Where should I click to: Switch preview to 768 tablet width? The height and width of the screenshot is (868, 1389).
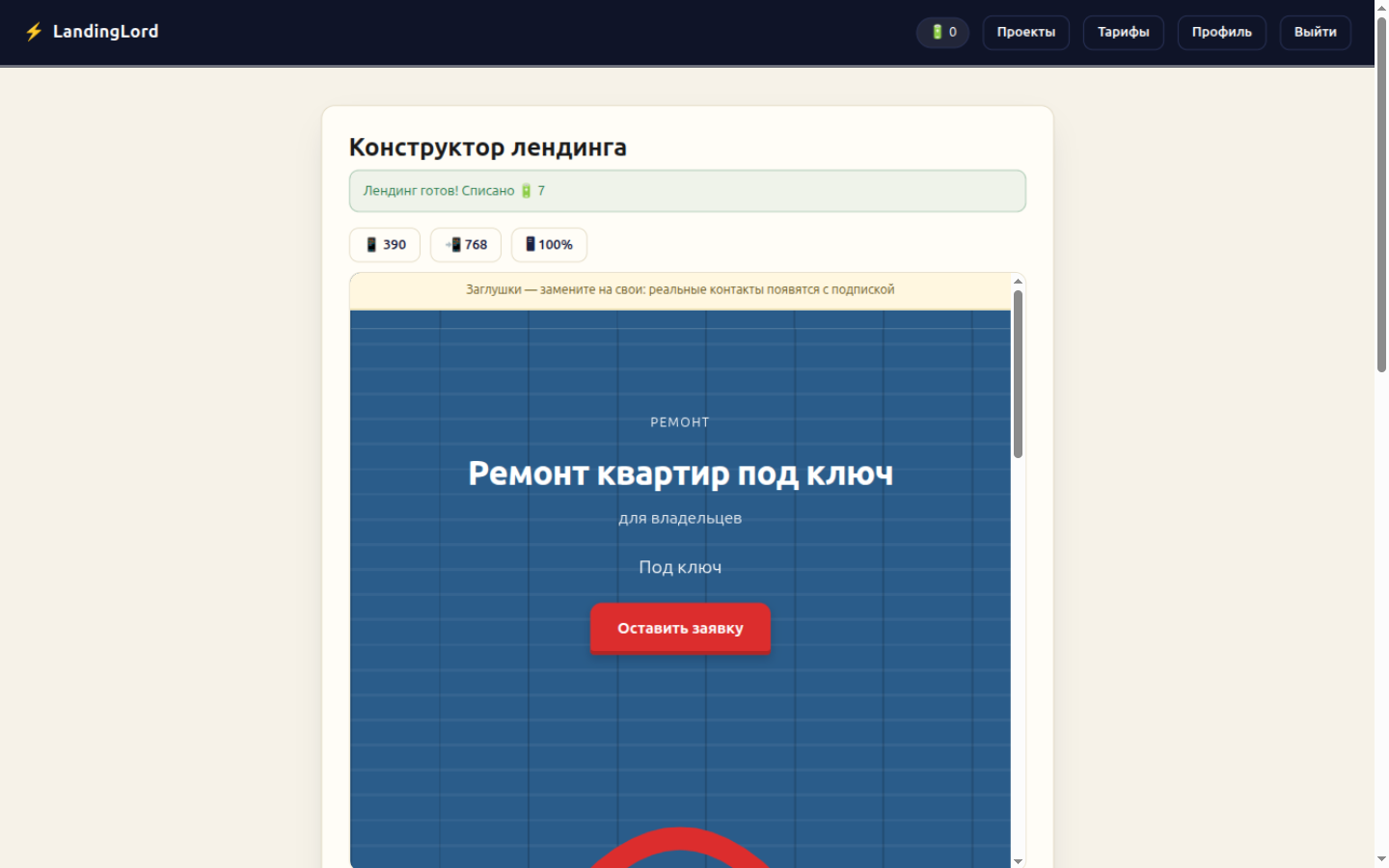pos(466,245)
